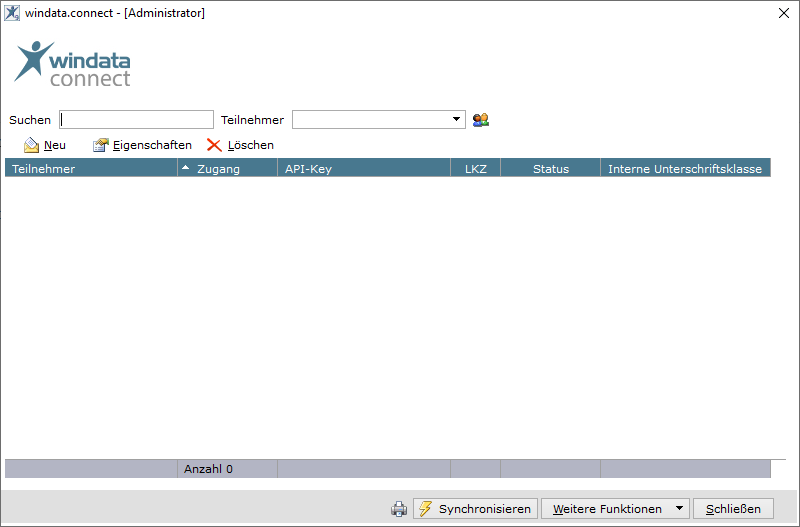Sort by the Status column header
The height and width of the screenshot is (527, 800).
point(551,168)
